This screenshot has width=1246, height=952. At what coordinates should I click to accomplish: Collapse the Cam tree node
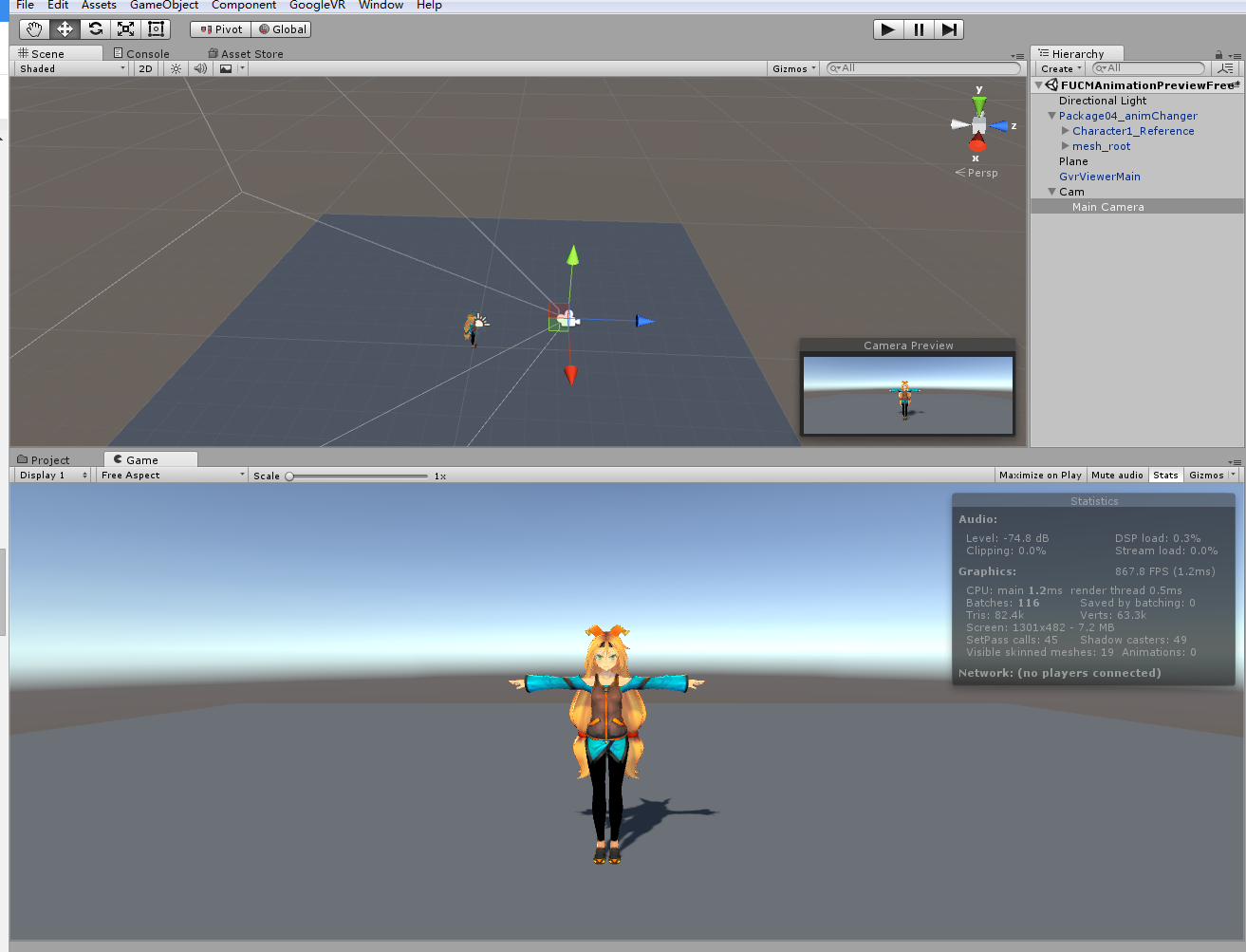click(1051, 192)
